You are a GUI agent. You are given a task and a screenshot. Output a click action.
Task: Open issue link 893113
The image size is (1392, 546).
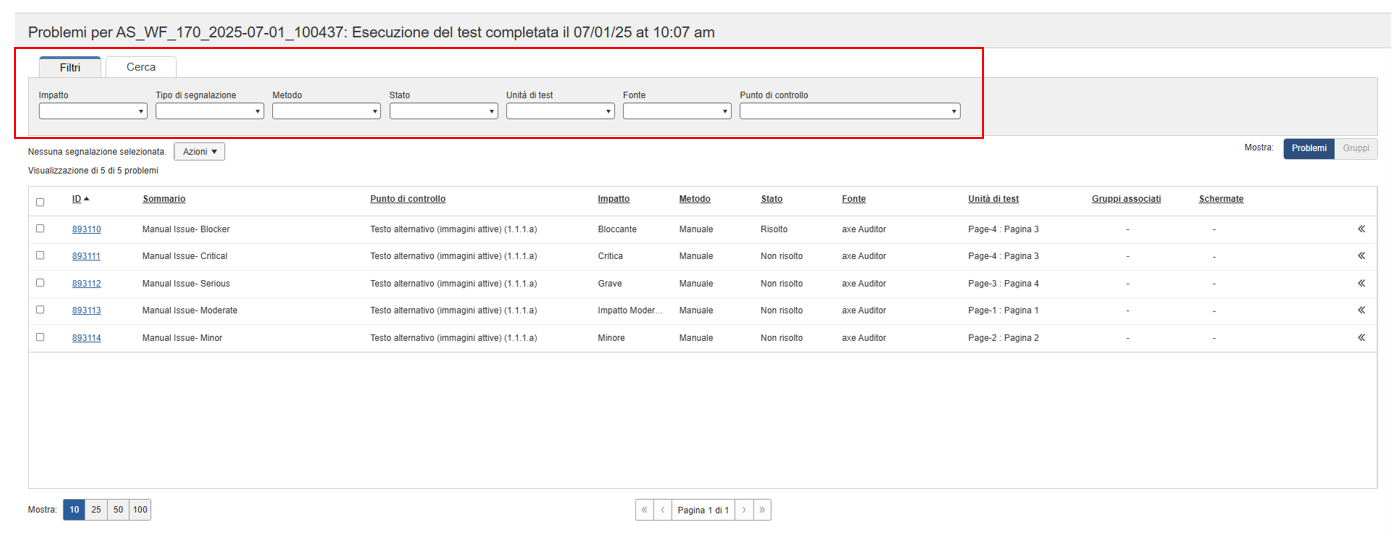(86, 311)
